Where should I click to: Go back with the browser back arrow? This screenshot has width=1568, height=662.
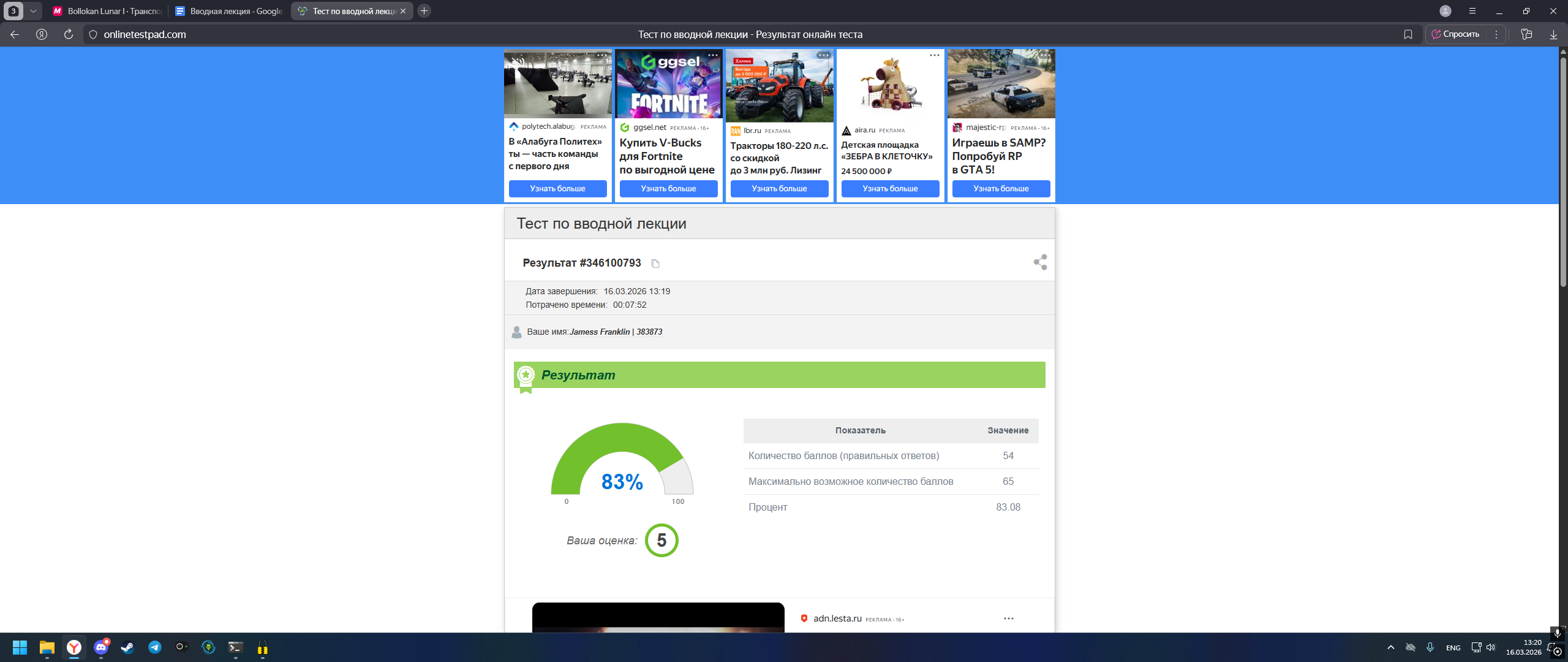coord(15,34)
